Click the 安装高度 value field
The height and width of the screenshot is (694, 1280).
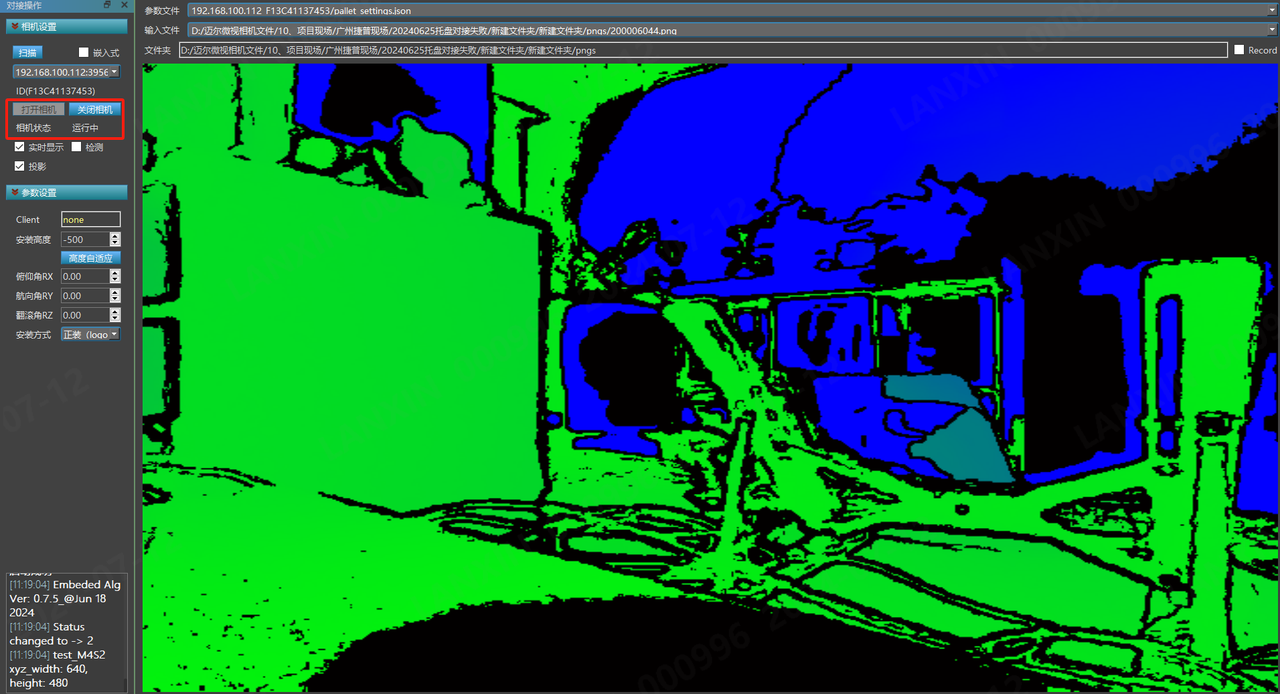tap(84, 240)
